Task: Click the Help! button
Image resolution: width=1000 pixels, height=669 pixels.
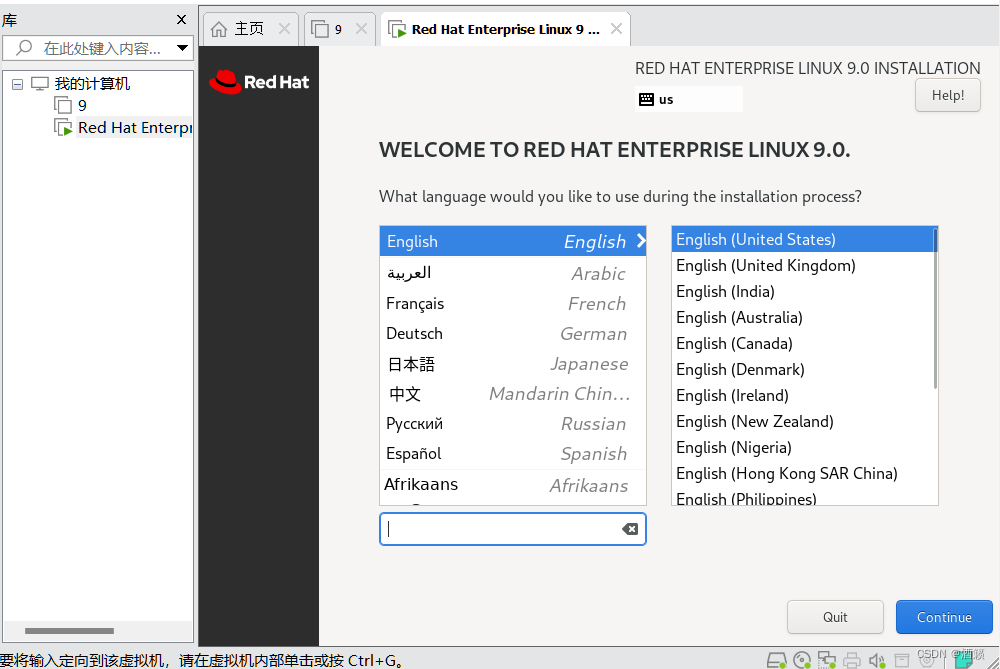Action: pos(948,95)
